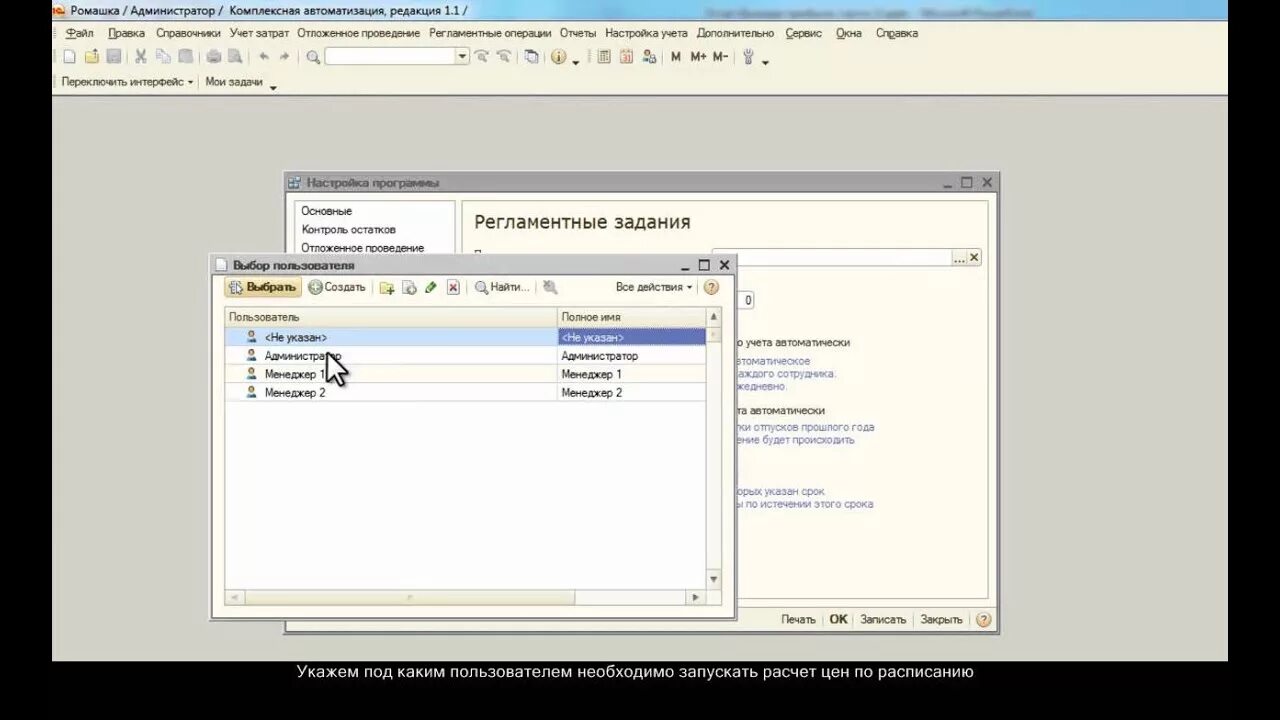The image size is (1280, 720).
Task: Click the Полное имя column header
Action: coord(631,317)
